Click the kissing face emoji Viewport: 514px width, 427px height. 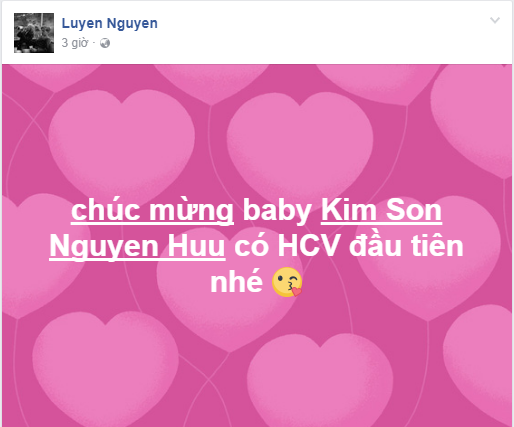pyautogui.click(x=287, y=282)
